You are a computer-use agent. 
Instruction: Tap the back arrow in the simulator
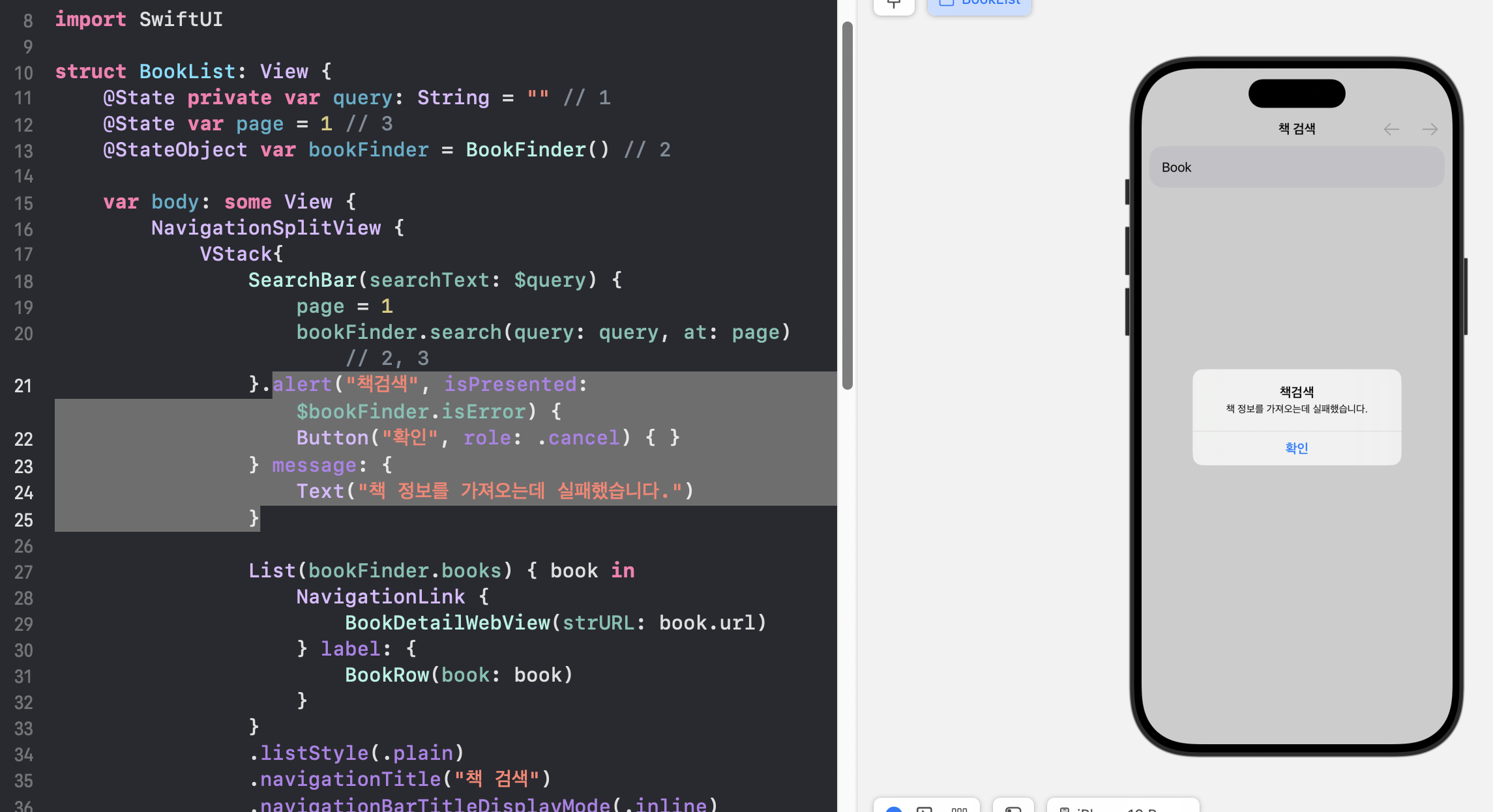pos(1391,130)
